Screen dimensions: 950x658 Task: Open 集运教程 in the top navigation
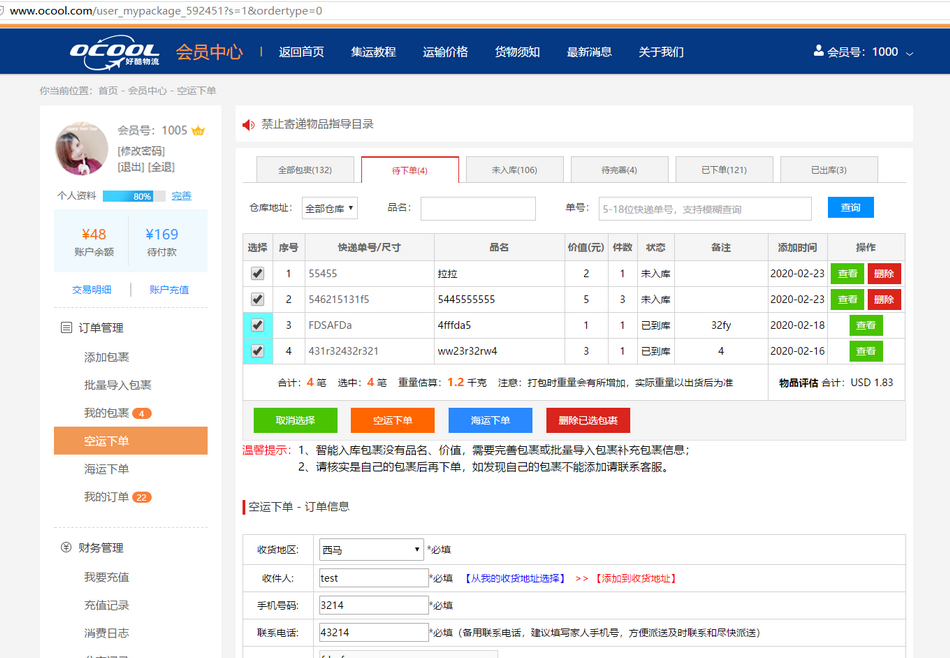373,52
